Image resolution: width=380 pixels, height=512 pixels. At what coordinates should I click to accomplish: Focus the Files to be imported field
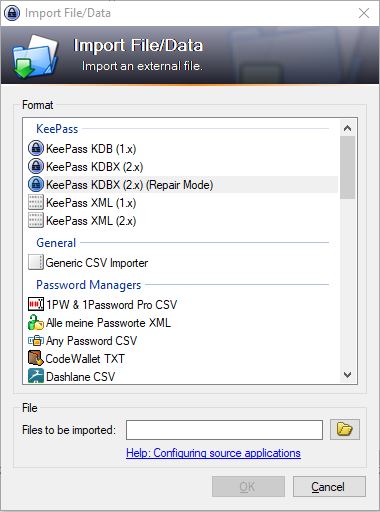point(224,430)
